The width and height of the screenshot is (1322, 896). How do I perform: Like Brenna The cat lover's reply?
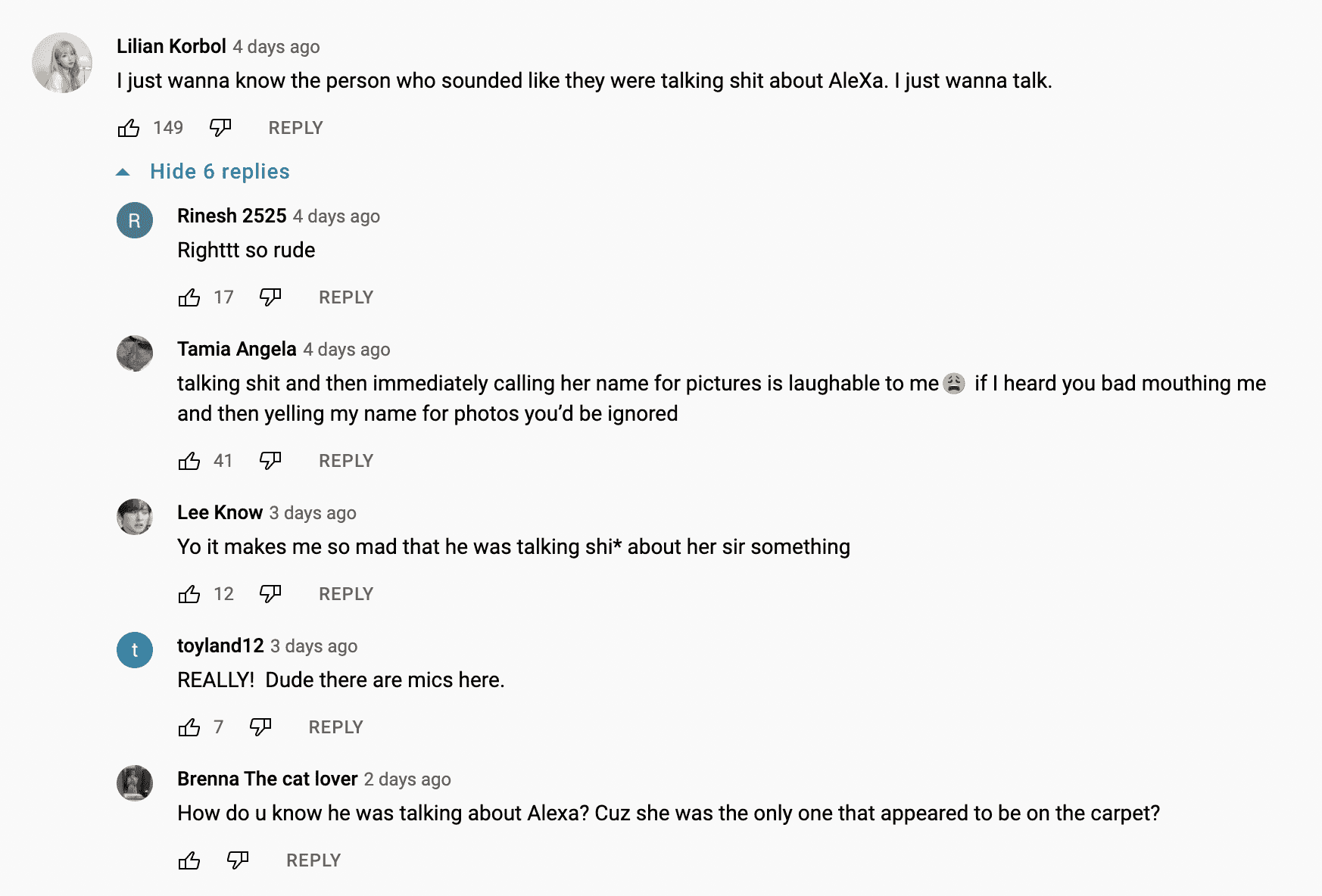pyautogui.click(x=189, y=860)
